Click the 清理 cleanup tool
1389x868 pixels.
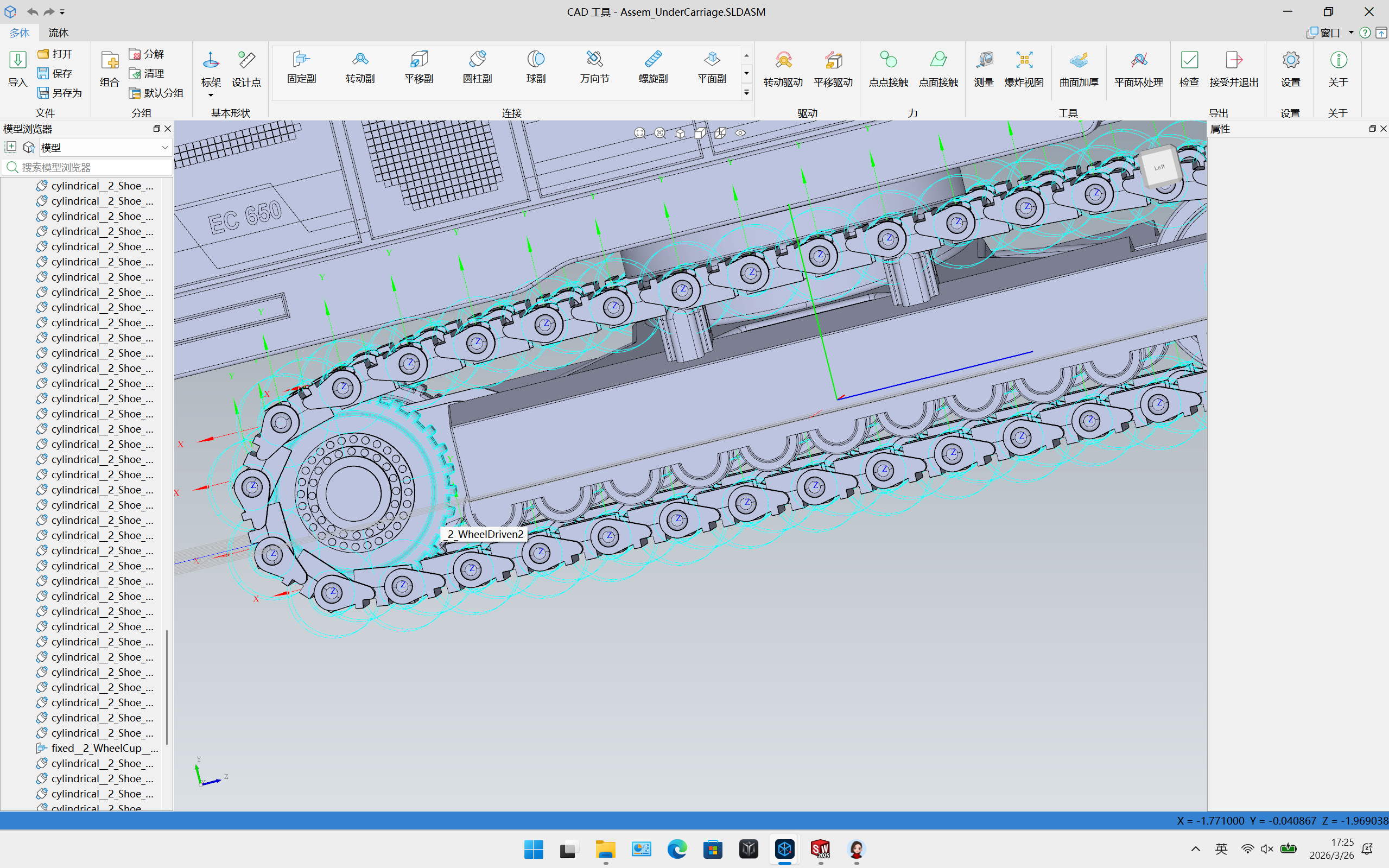(x=147, y=73)
